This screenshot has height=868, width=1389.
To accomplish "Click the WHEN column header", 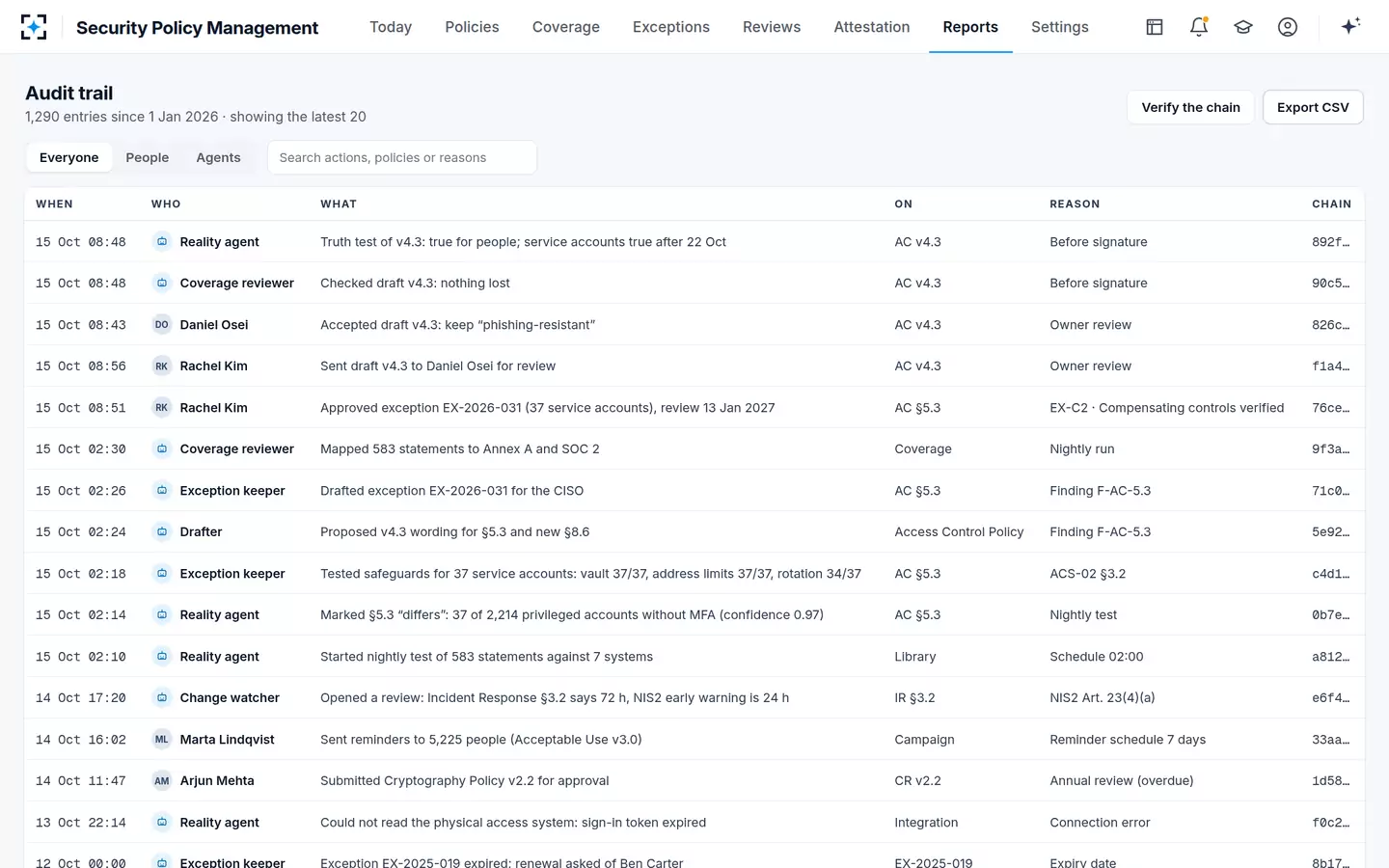I will tap(54, 204).
